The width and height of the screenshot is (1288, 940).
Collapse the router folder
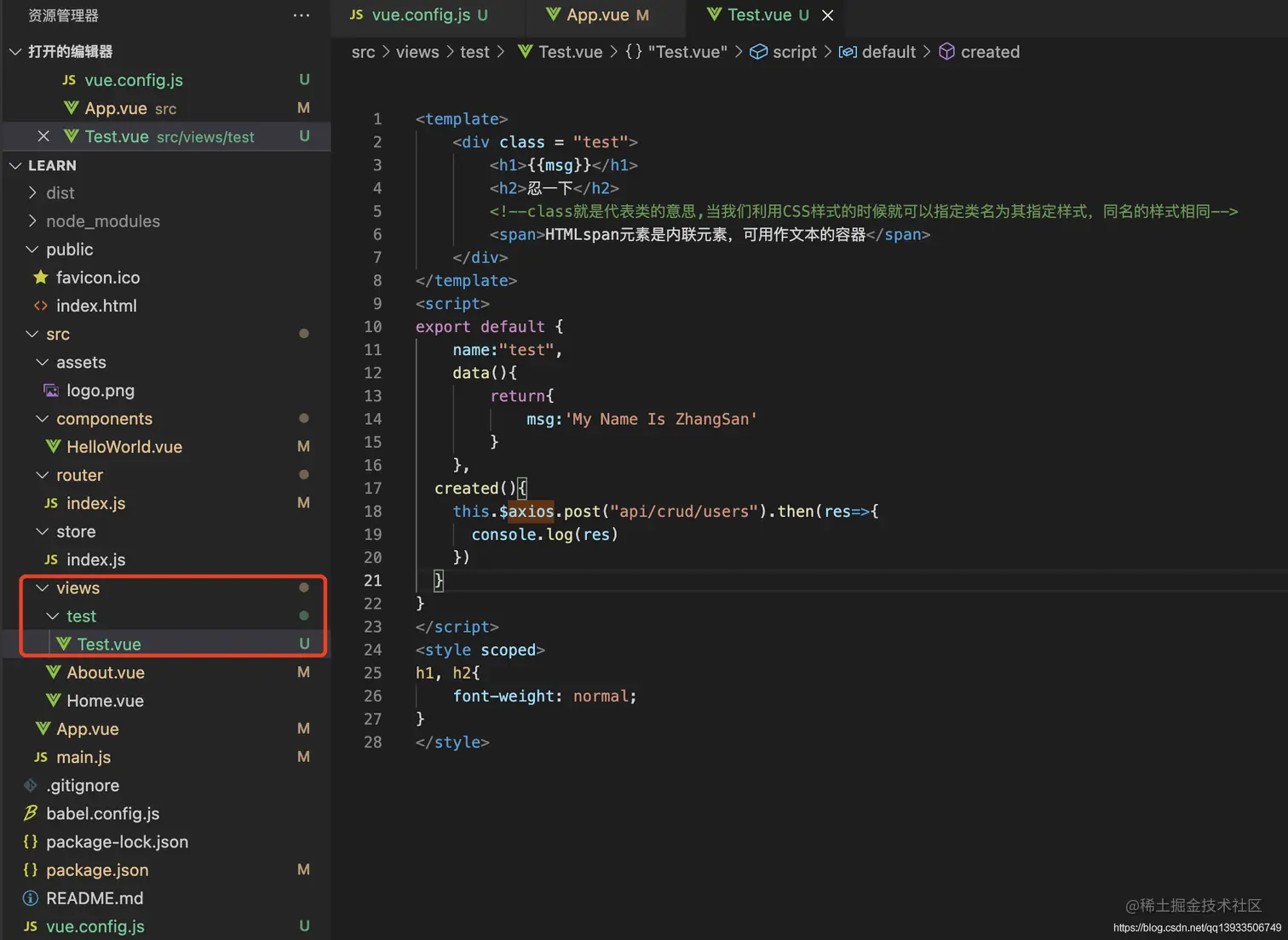point(43,474)
